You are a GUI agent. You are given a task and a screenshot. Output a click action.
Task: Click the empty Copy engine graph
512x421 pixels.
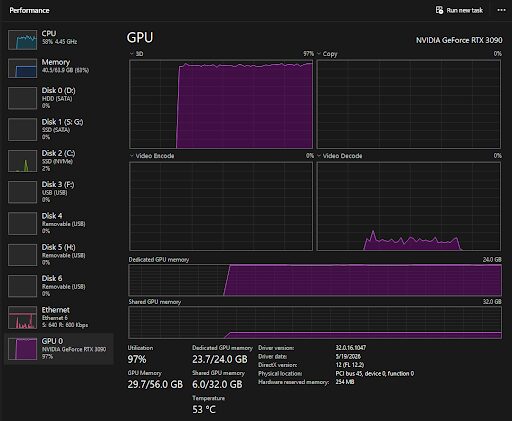[x=409, y=104]
